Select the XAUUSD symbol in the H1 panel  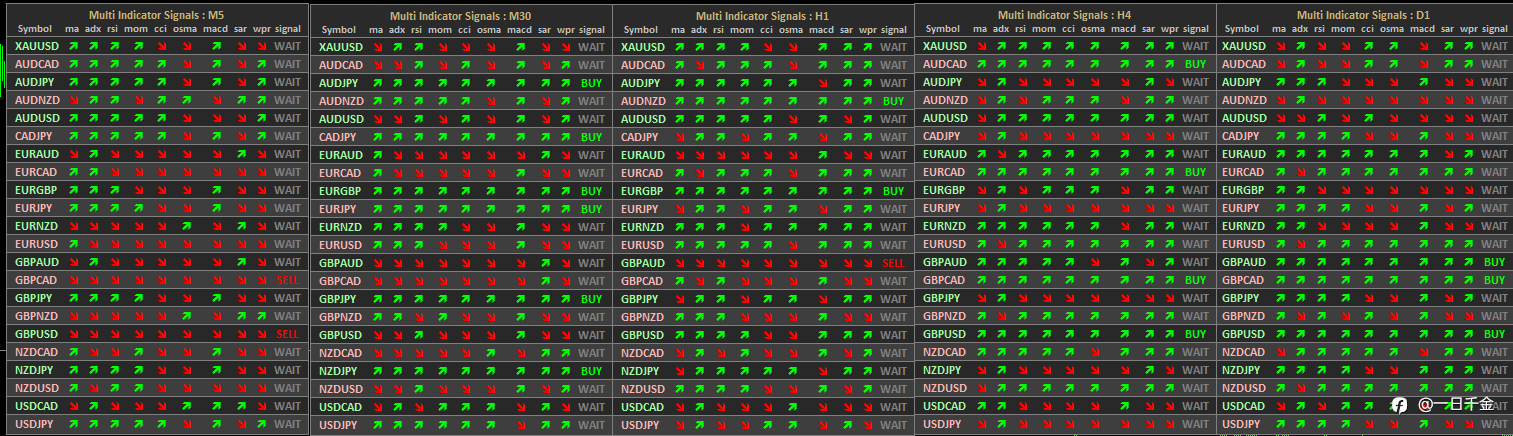tap(642, 47)
